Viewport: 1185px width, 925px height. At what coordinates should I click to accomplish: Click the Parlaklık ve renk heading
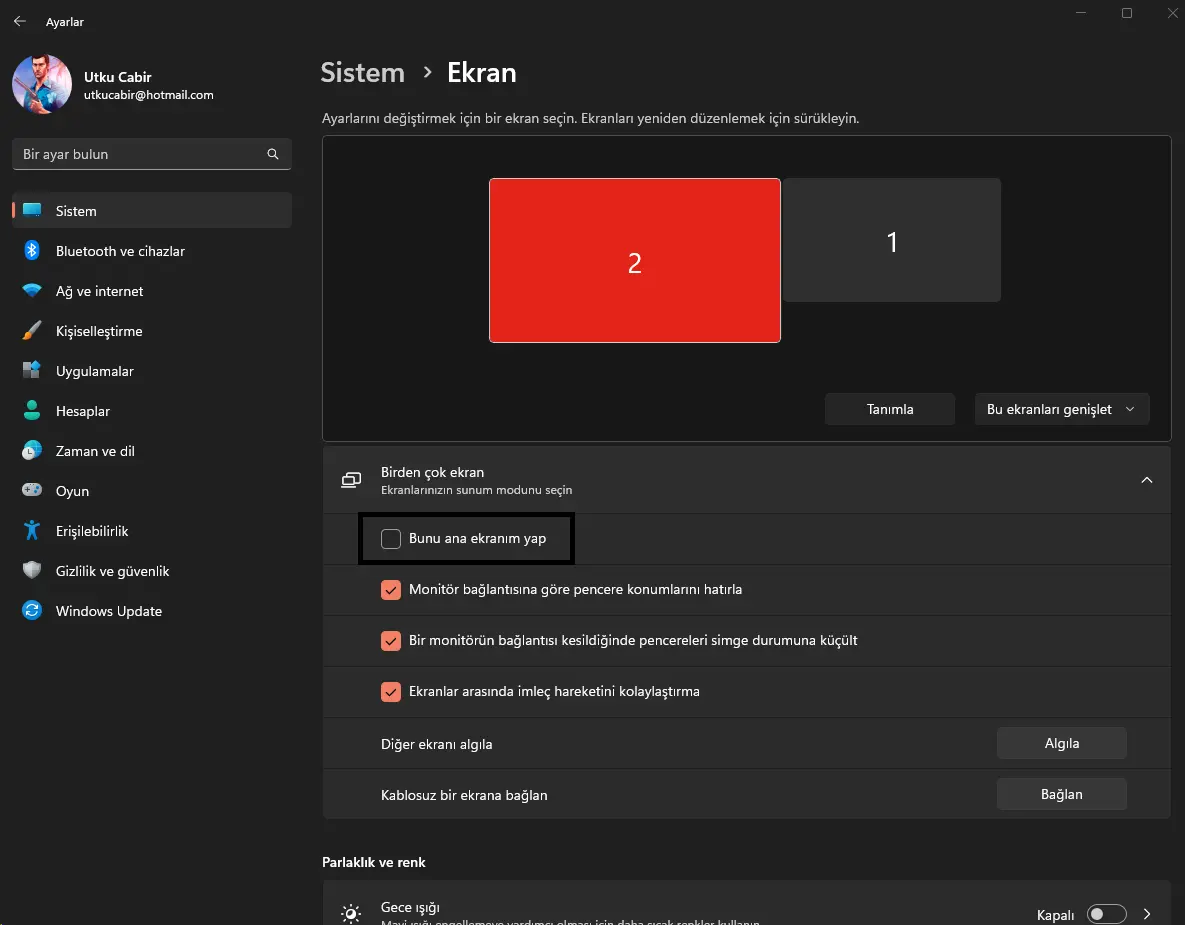click(x=373, y=862)
